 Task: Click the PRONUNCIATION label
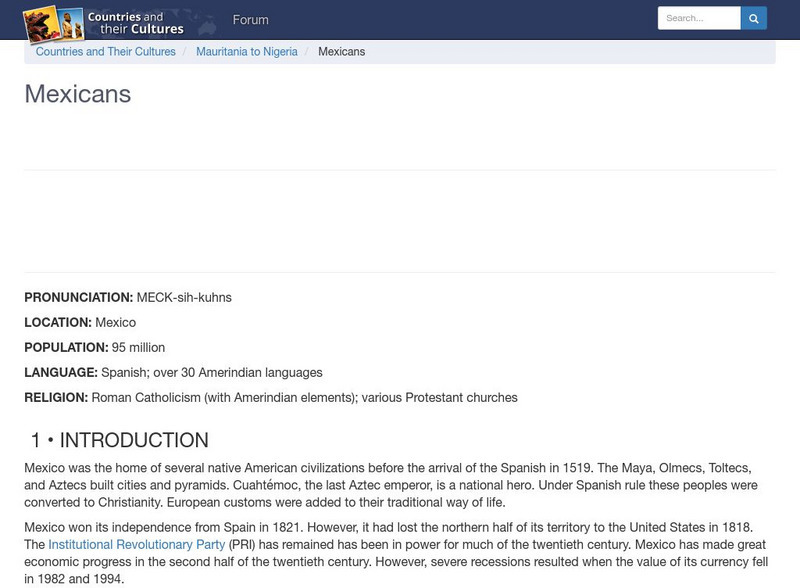click(x=78, y=297)
